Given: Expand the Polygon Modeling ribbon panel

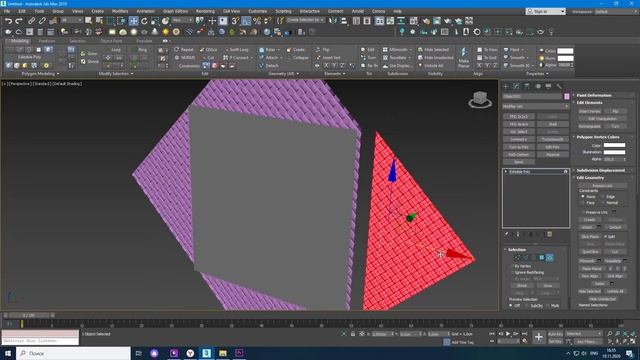Looking at the screenshot, I should click(x=40, y=74).
